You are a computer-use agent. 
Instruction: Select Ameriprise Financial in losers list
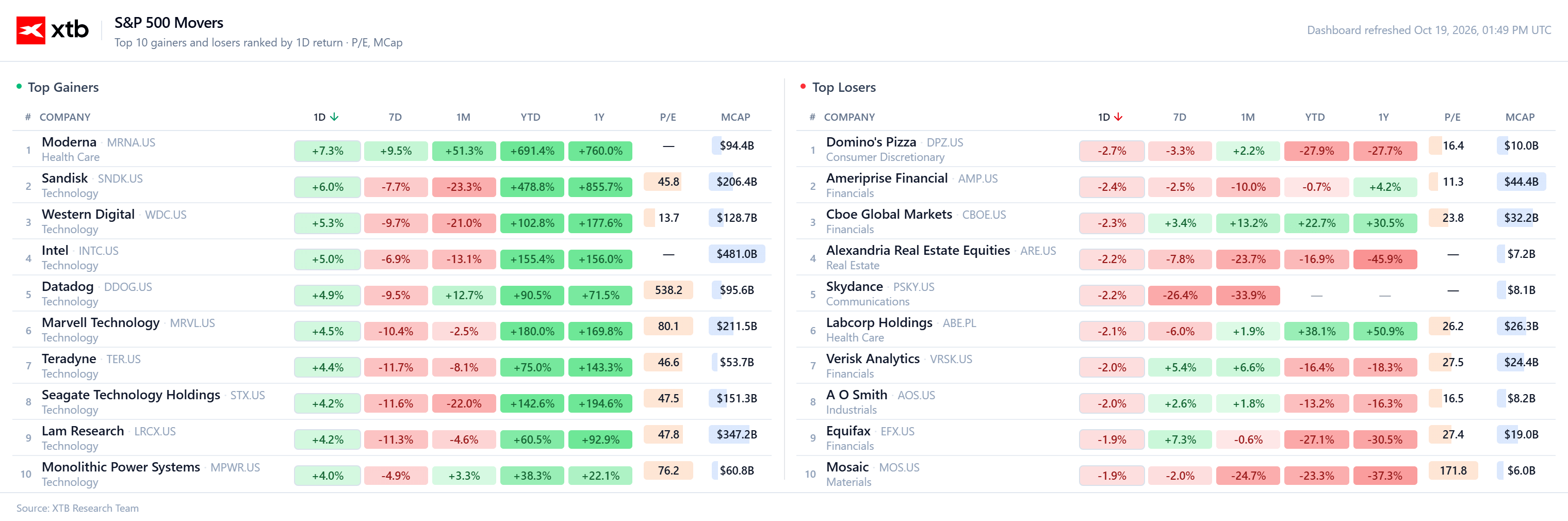coord(887,178)
